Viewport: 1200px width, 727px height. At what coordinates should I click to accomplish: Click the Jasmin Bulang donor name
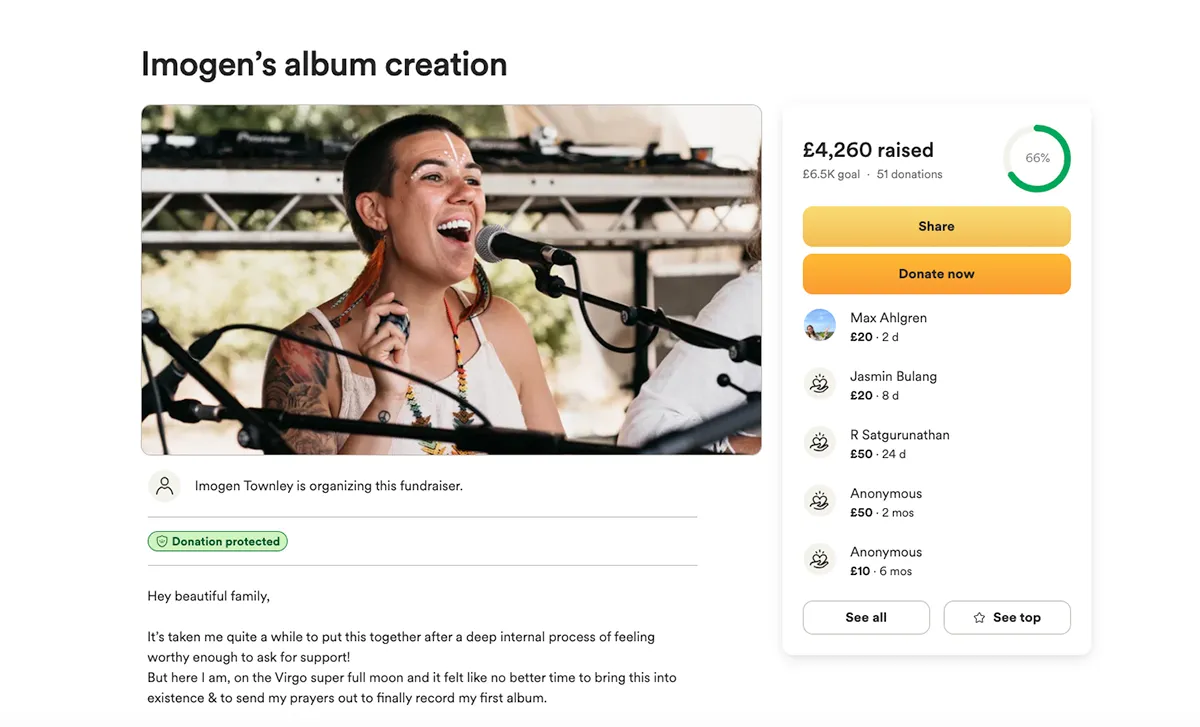893,376
